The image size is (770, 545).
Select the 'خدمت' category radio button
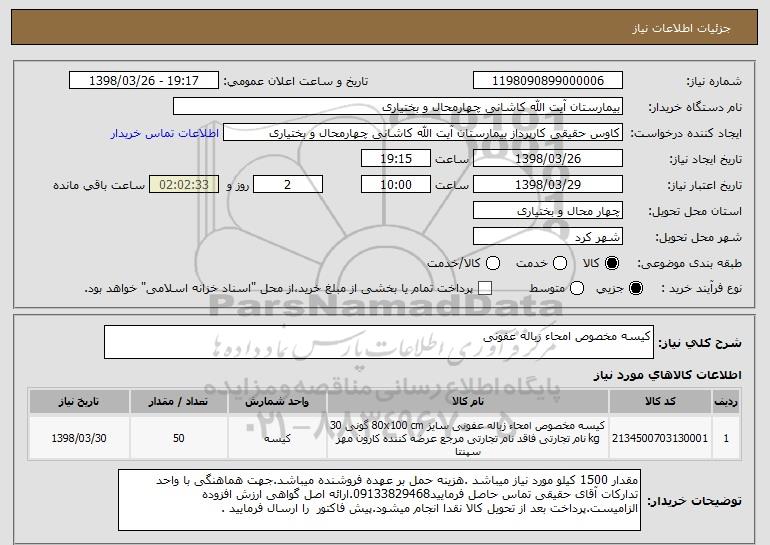point(560,263)
